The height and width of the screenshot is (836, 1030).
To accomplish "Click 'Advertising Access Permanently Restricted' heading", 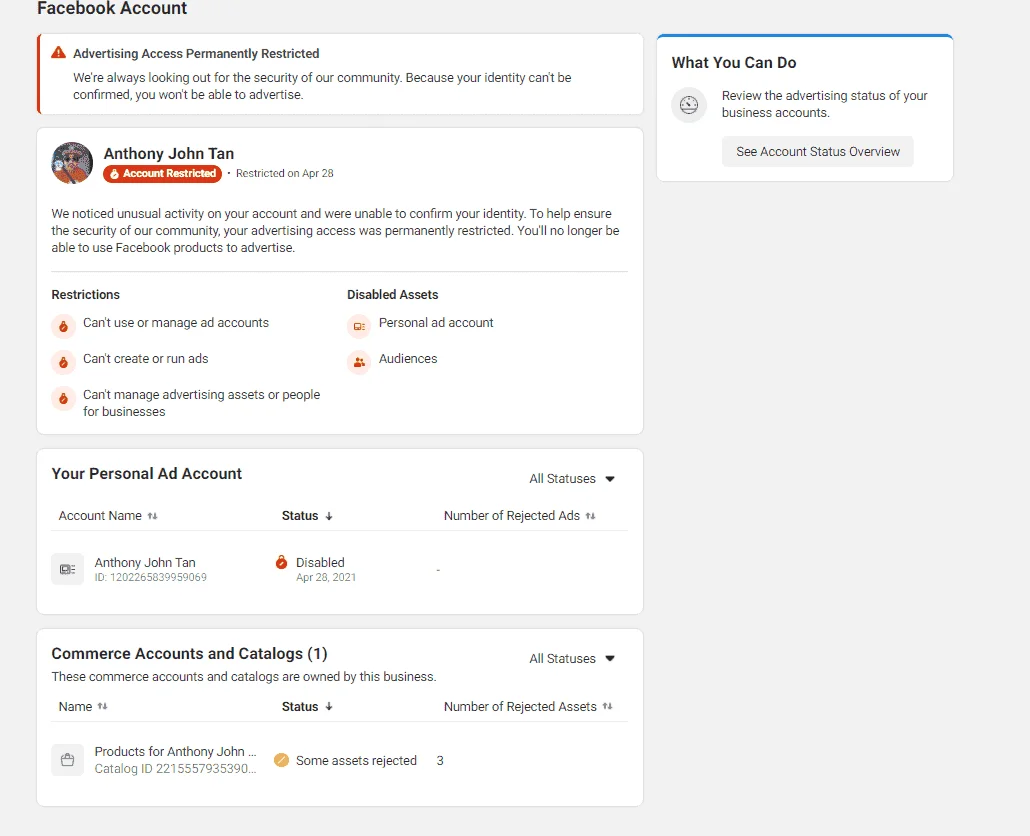I will point(196,53).
